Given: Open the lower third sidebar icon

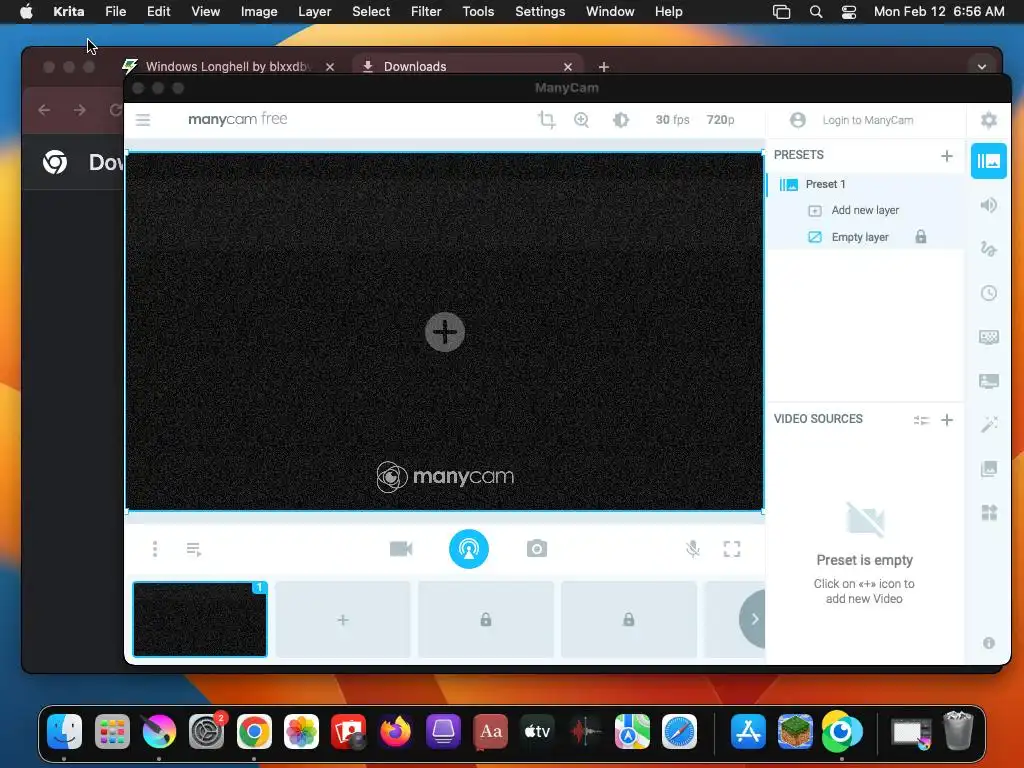Looking at the screenshot, I should [989, 381].
